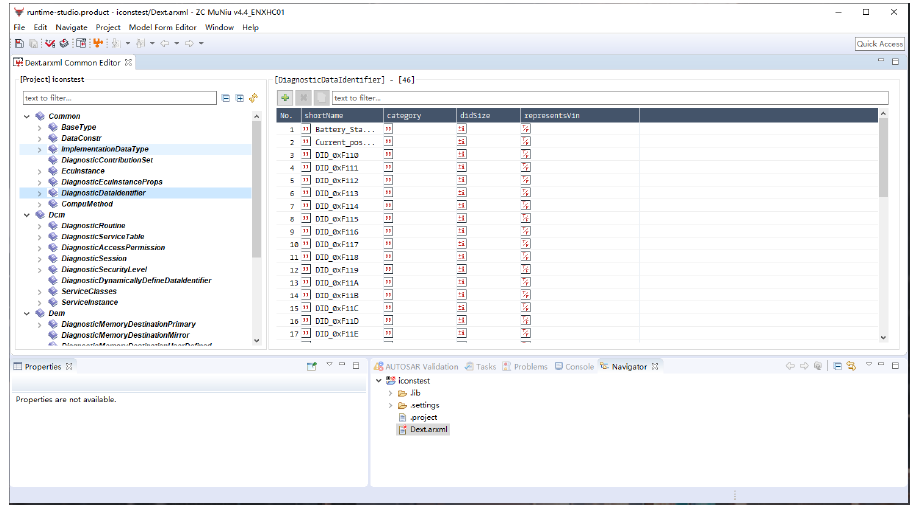Expand the ServiceClasses tree node
This screenshot has height=508, width=917.
(x=40, y=292)
